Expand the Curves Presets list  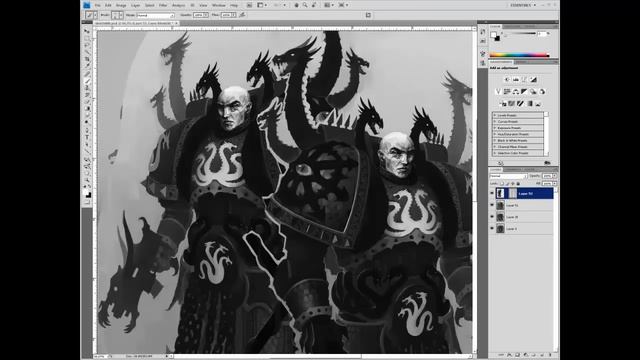pos(495,122)
